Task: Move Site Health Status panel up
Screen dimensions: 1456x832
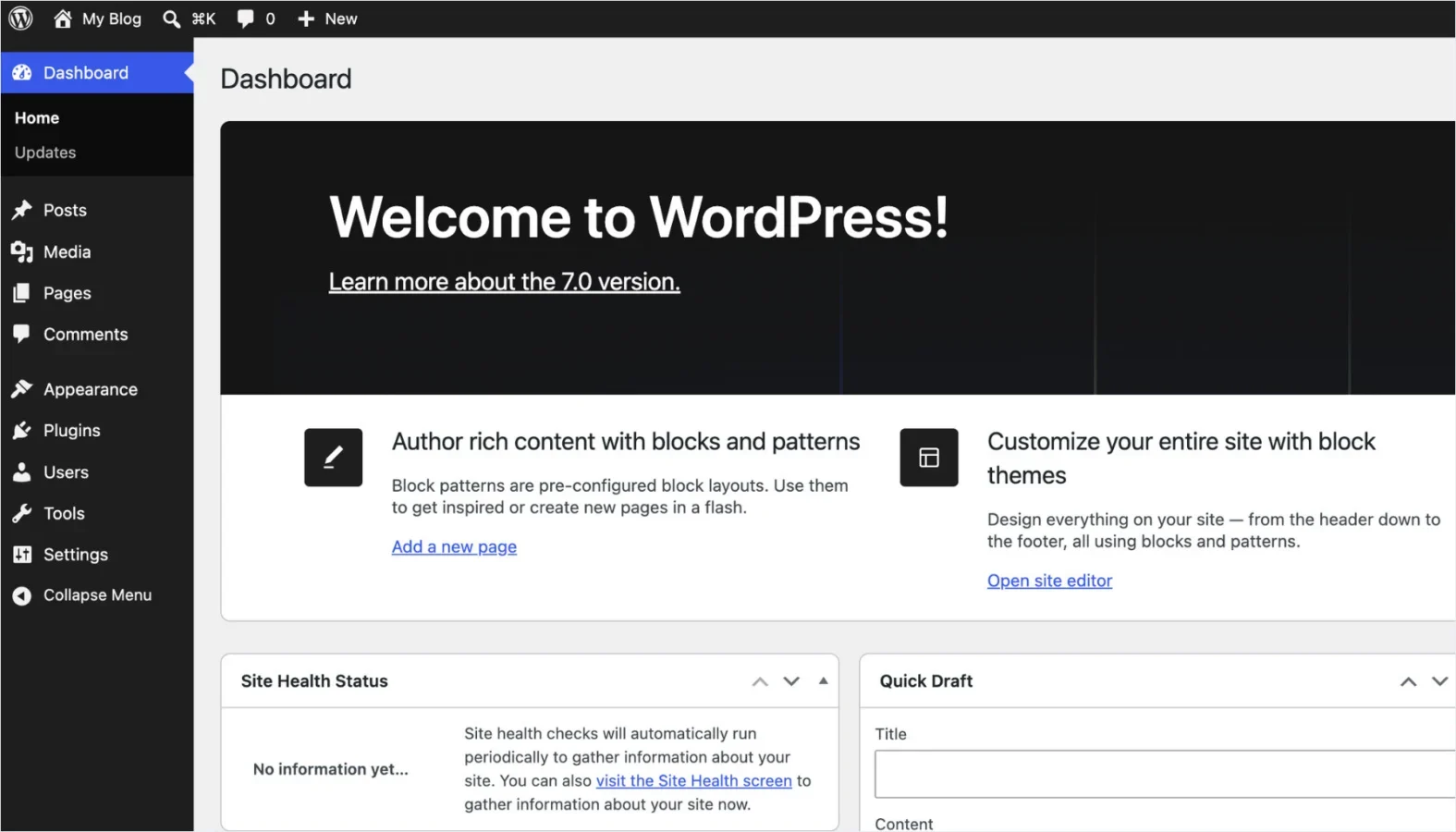Action: pos(760,681)
